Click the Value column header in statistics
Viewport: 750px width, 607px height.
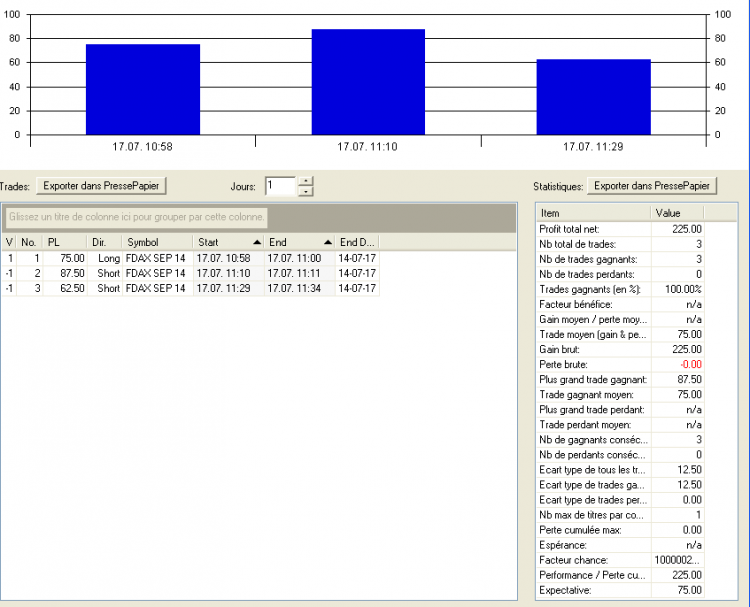click(x=677, y=213)
